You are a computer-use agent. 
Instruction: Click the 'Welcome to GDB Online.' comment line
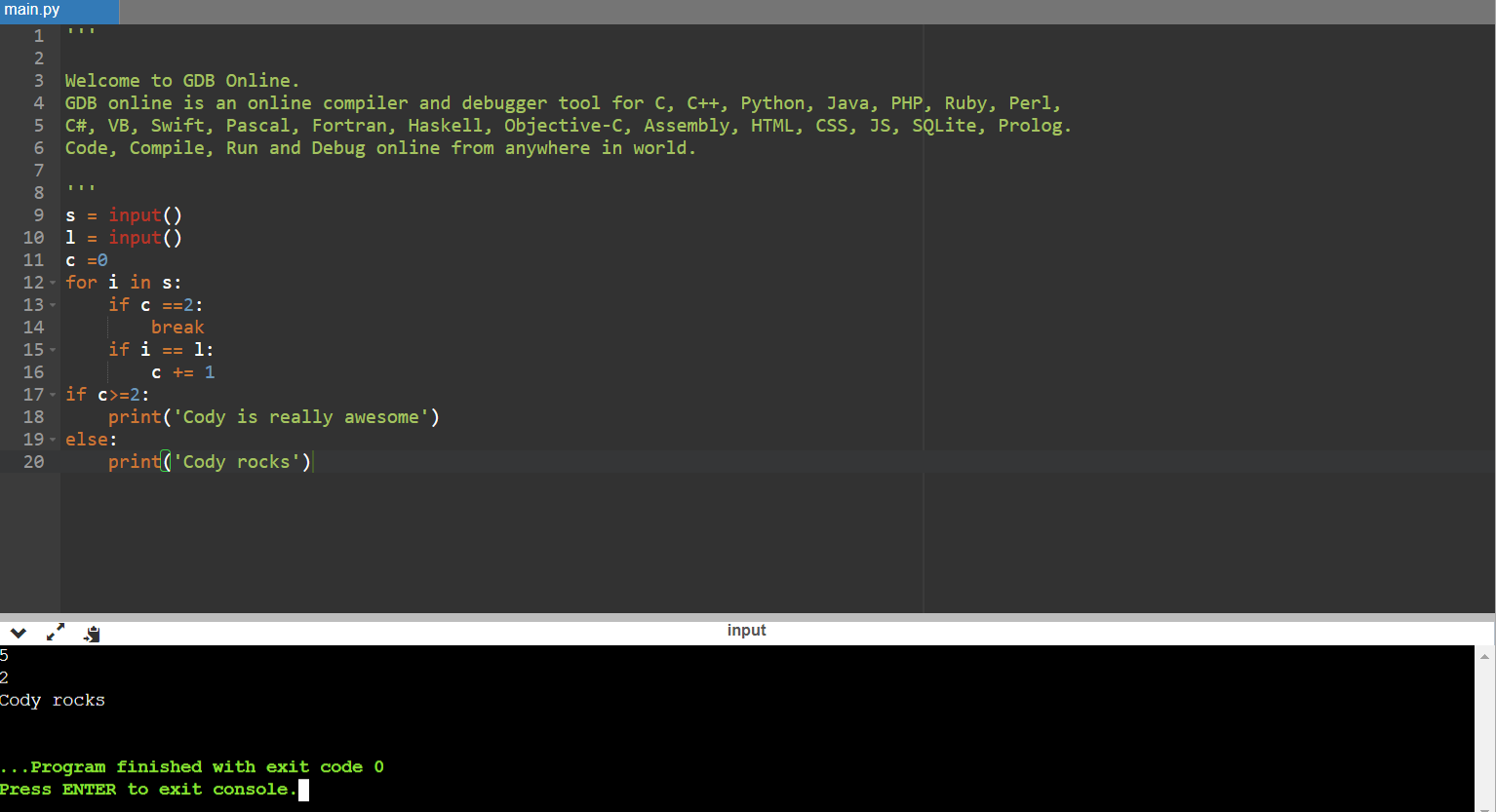tap(181, 81)
